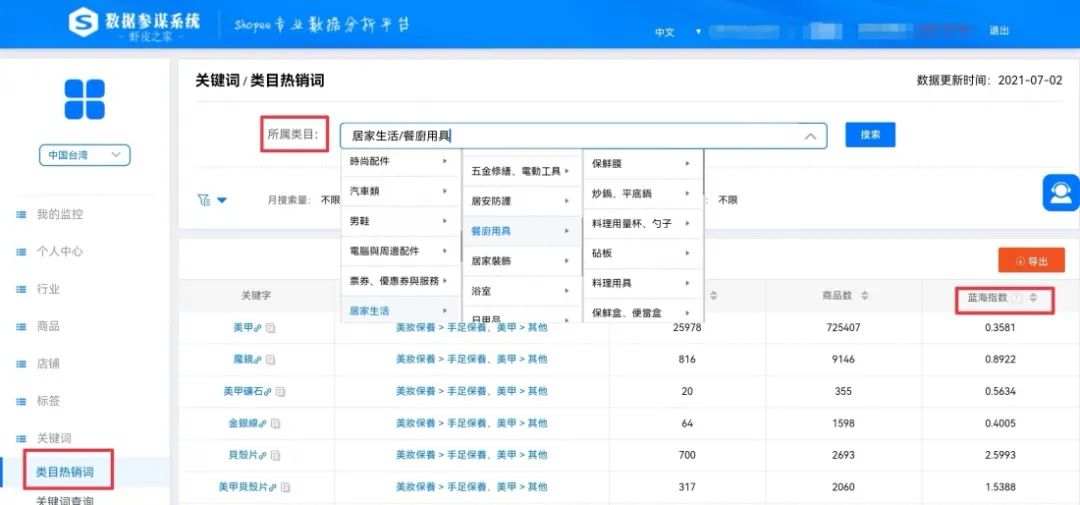Select 餐廚用具 subcategory
Image resolution: width=1080 pixels, height=505 pixels.
pos(522,231)
